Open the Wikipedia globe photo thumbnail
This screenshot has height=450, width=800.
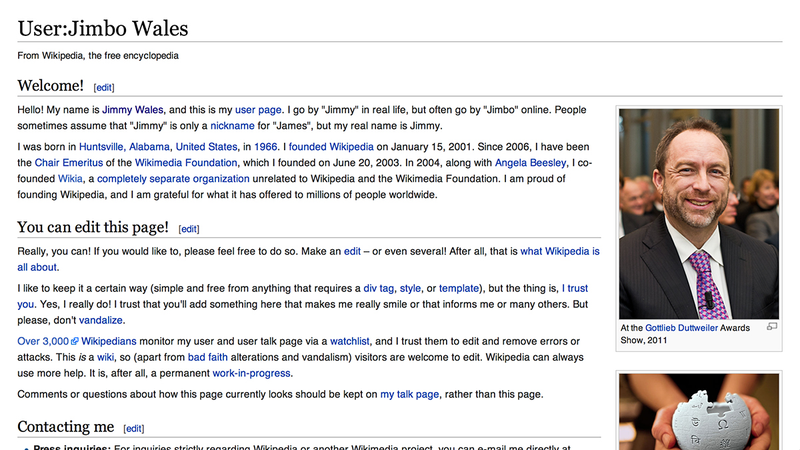click(x=699, y=412)
